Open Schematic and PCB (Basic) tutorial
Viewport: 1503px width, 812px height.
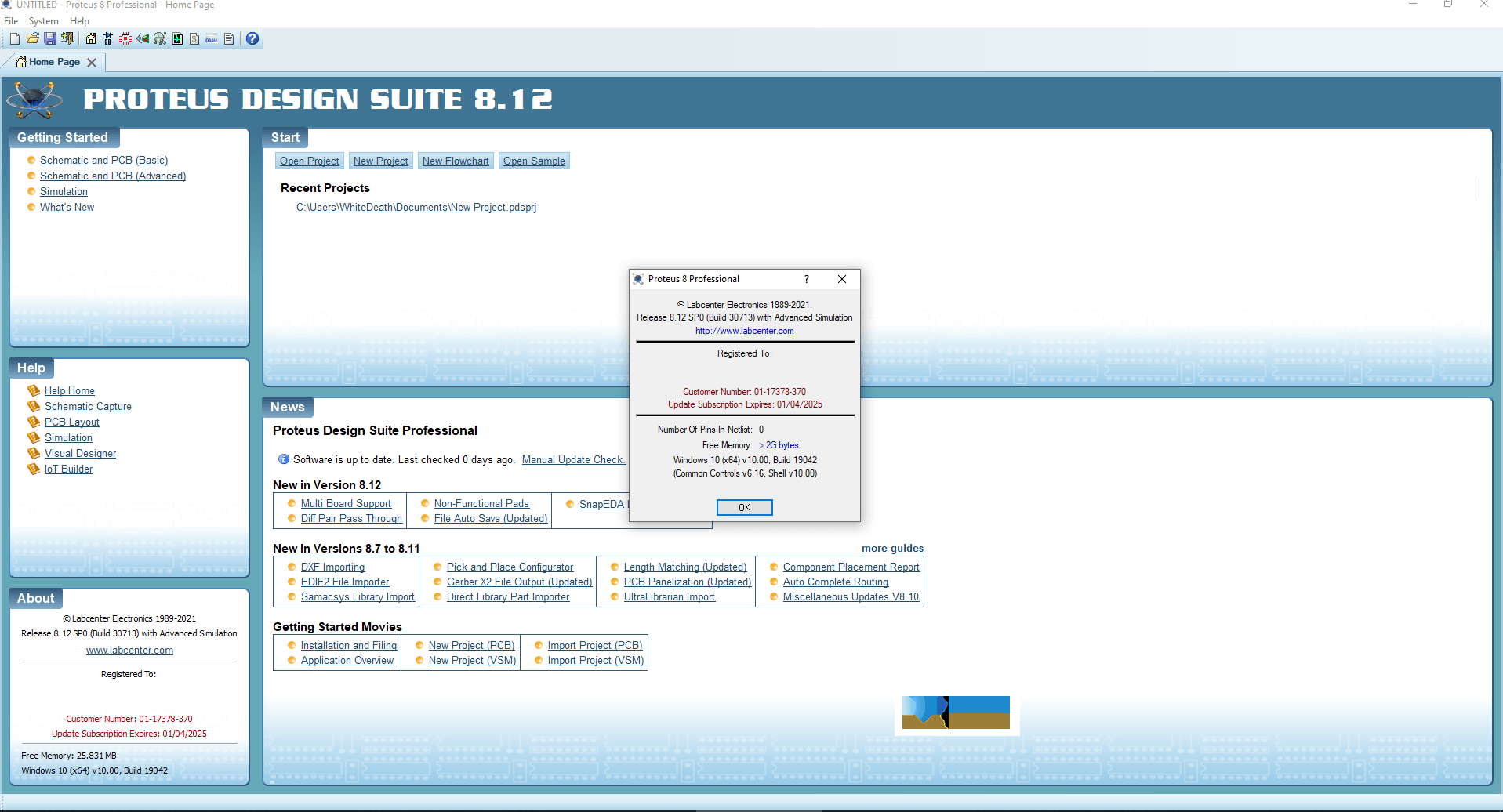(x=103, y=160)
